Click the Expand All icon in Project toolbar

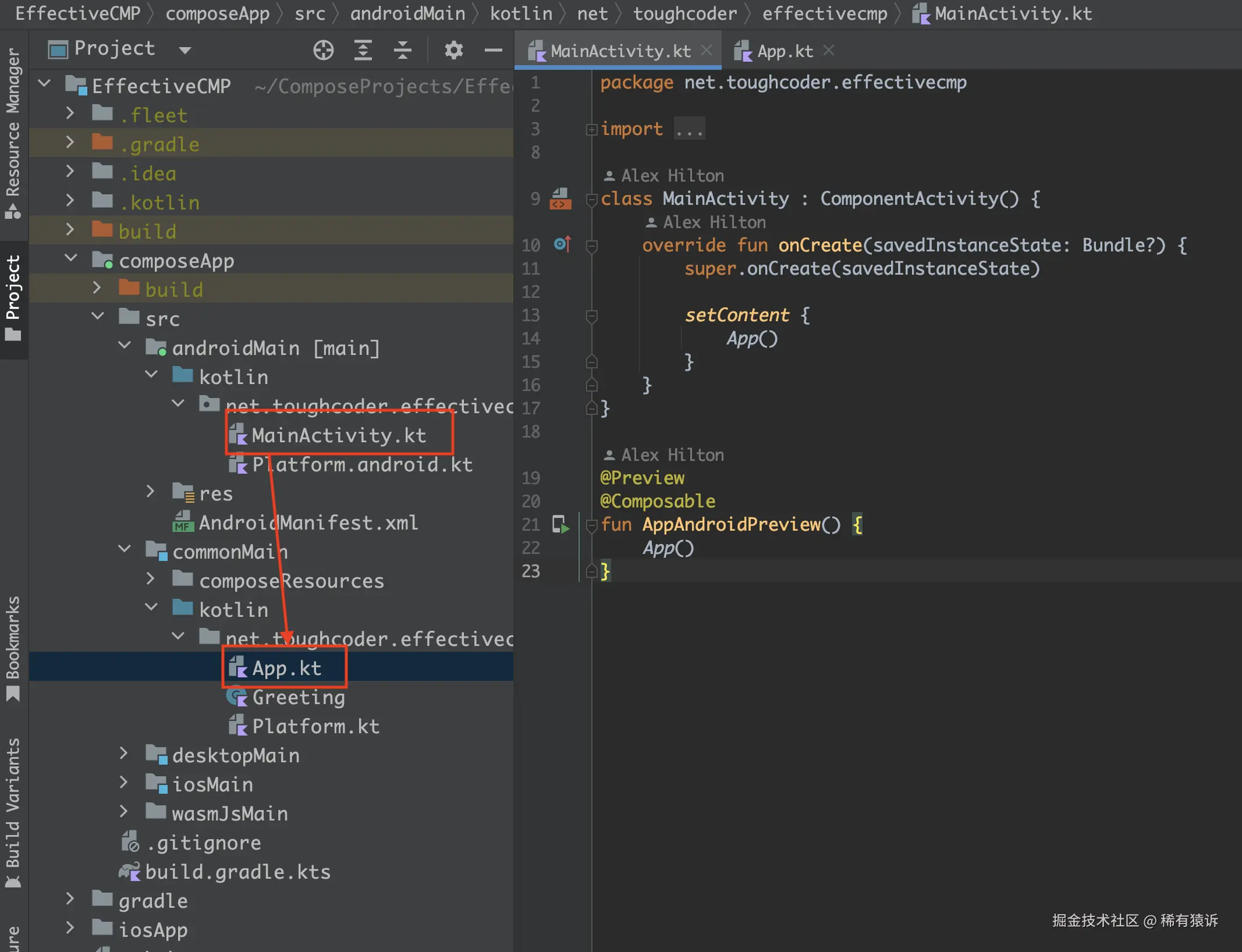(x=363, y=50)
